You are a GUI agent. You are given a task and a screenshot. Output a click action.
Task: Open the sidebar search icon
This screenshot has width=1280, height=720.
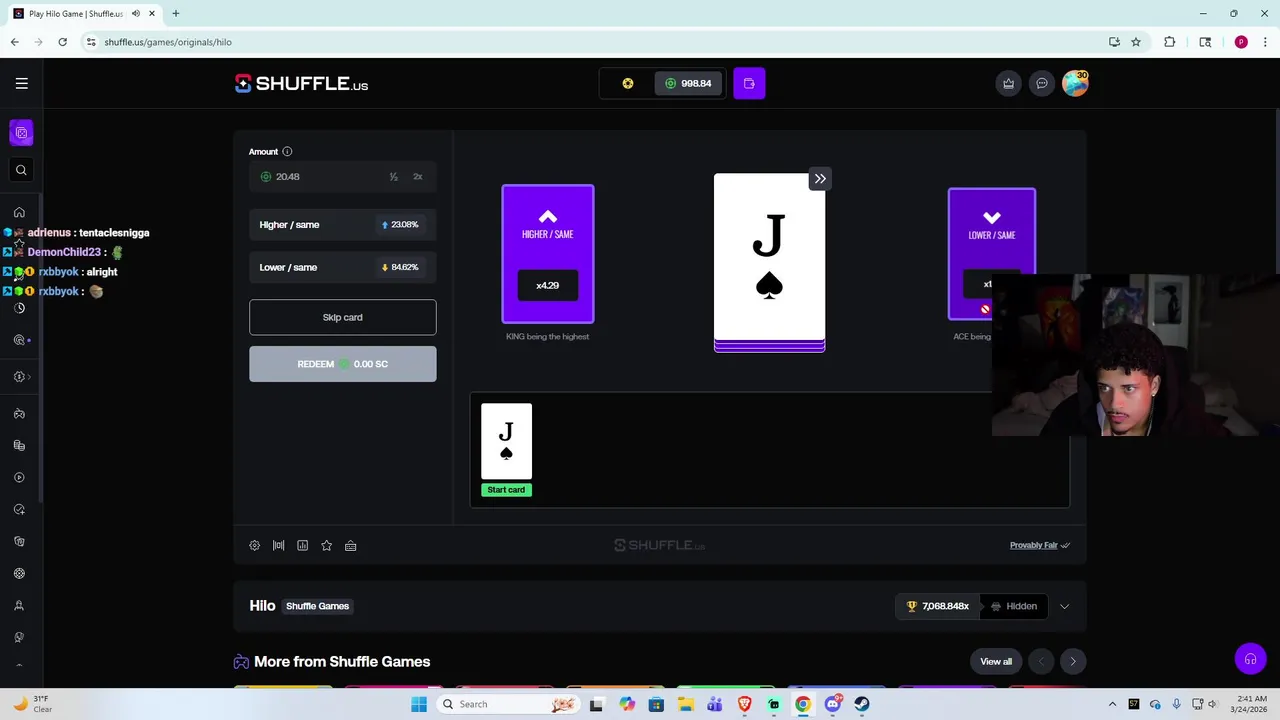coord(21,170)
